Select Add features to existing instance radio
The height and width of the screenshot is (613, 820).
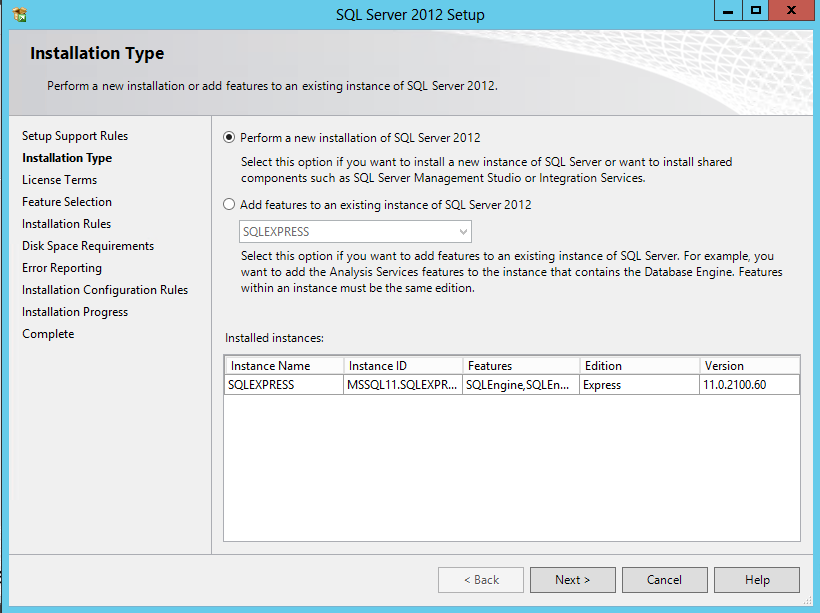click(229, 205)
